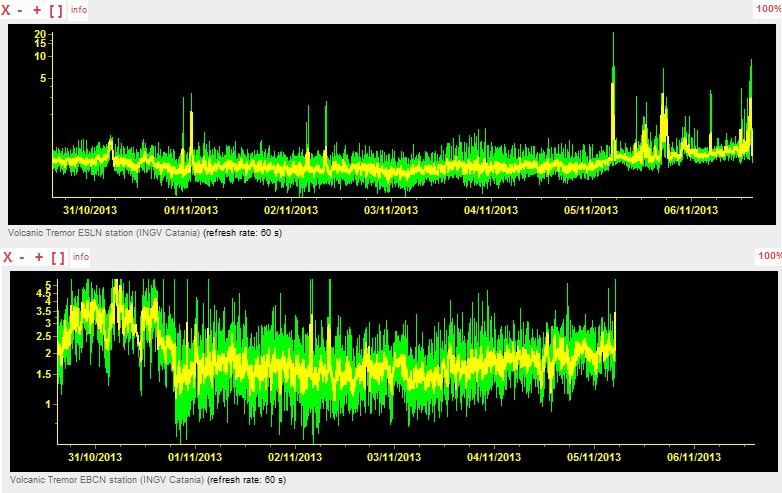
Task: Click the Volcanic Tremor ESLN station caption
Action: click(x=142, y=232)
